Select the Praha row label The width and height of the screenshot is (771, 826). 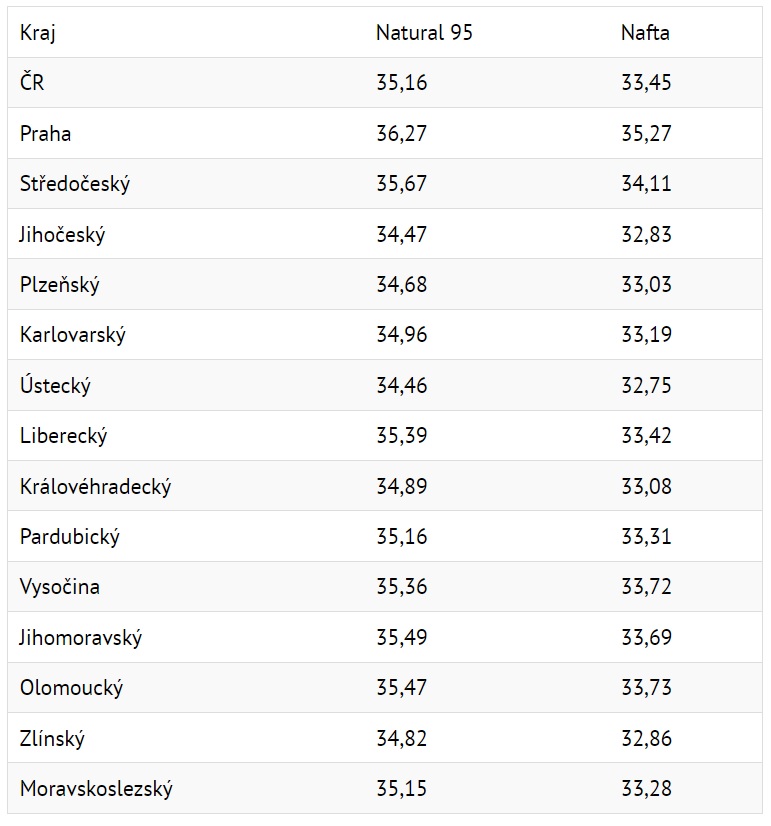click(x=45, y=133)
